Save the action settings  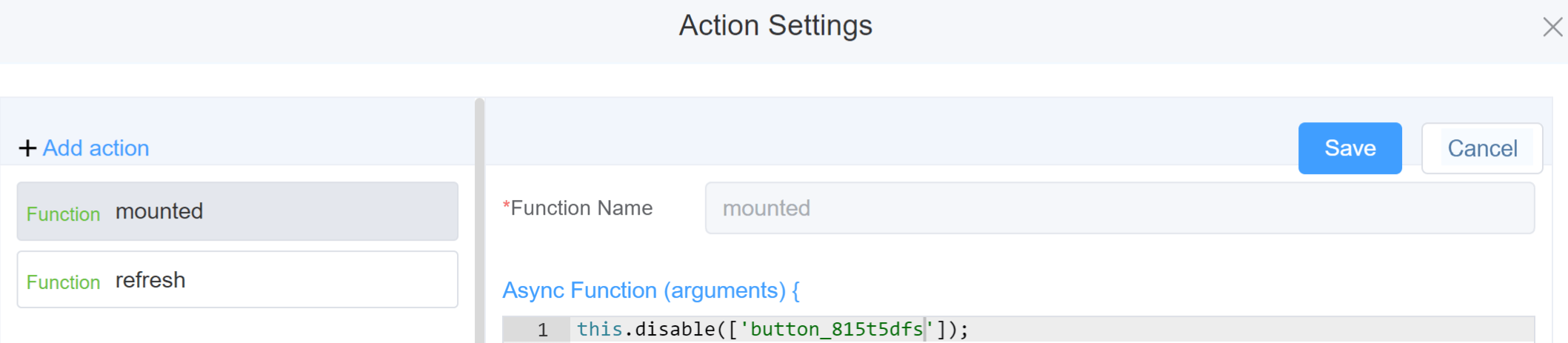1350,148
